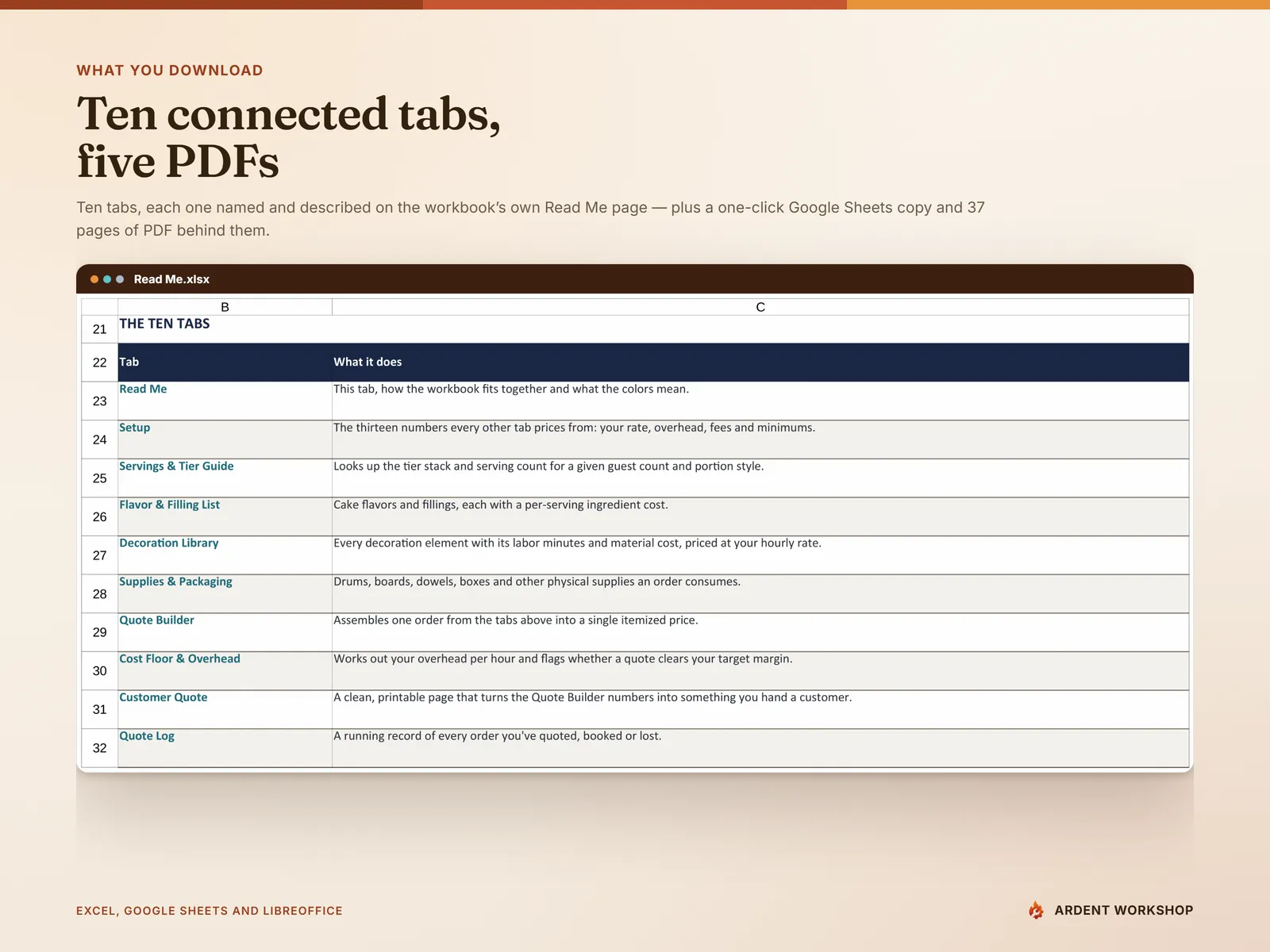This screenshot has width=1270, height=952.
Task: Select row 31 header
Action: coord(99,709)
